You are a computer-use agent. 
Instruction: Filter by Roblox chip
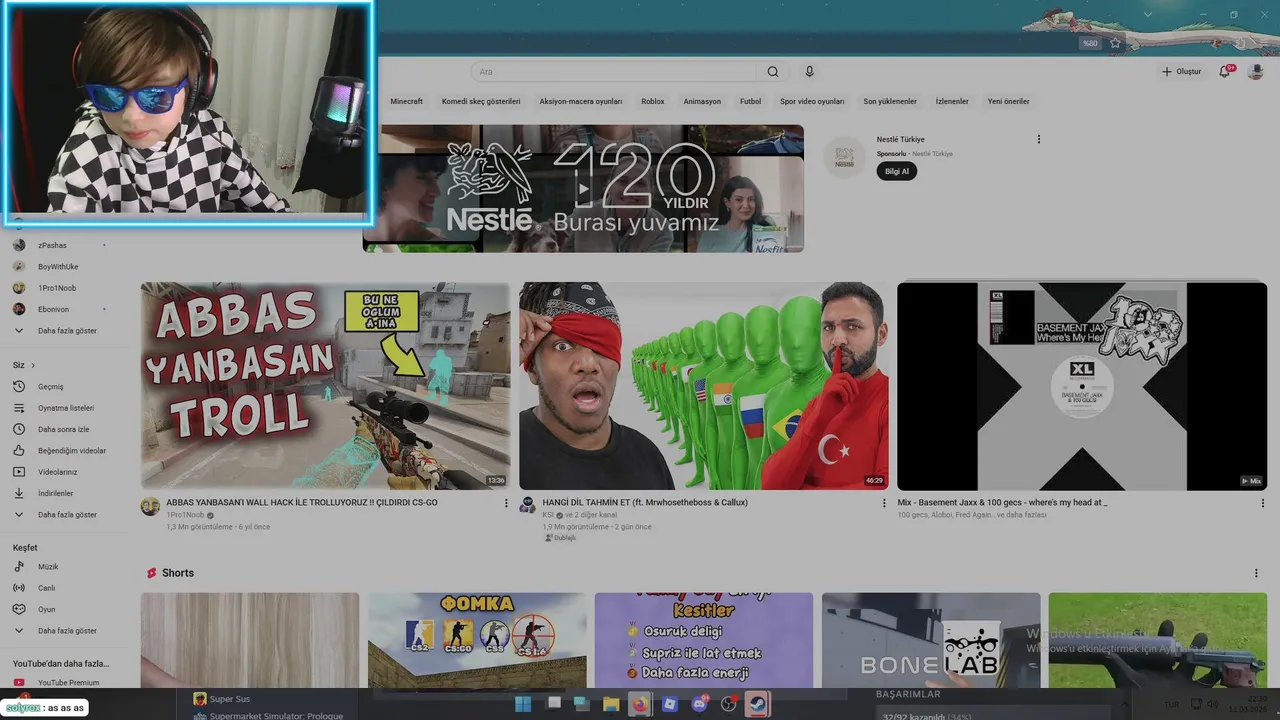pos(653,101)
